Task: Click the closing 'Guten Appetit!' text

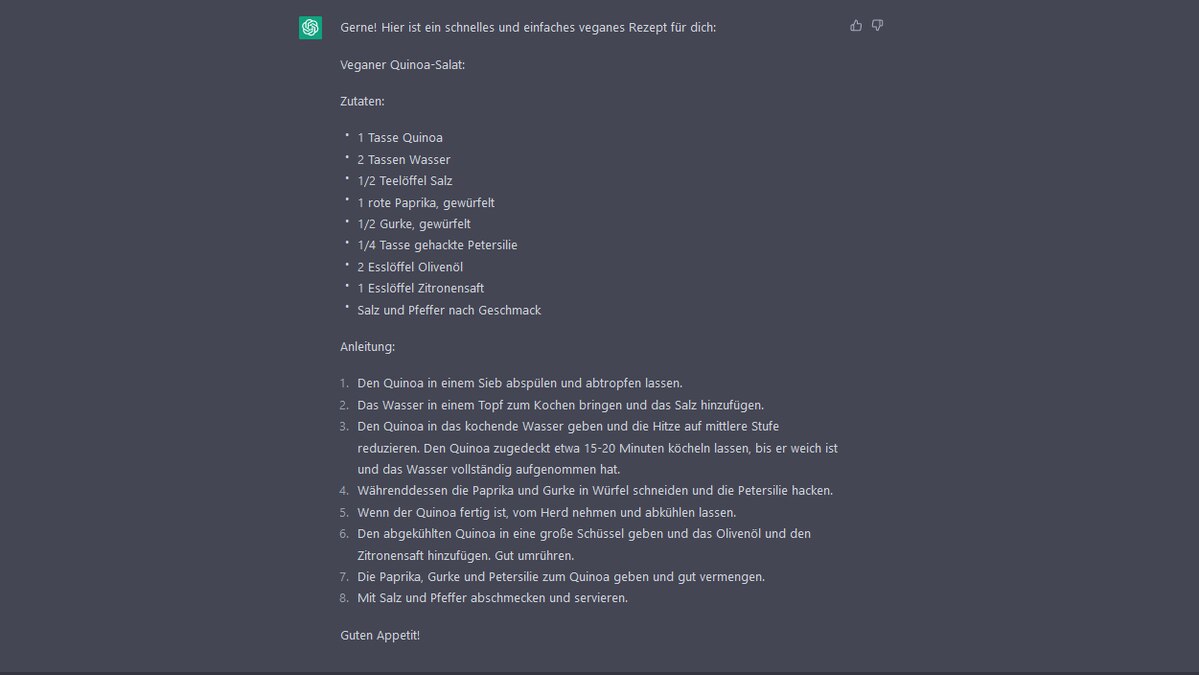Action: tap(380, 635)
